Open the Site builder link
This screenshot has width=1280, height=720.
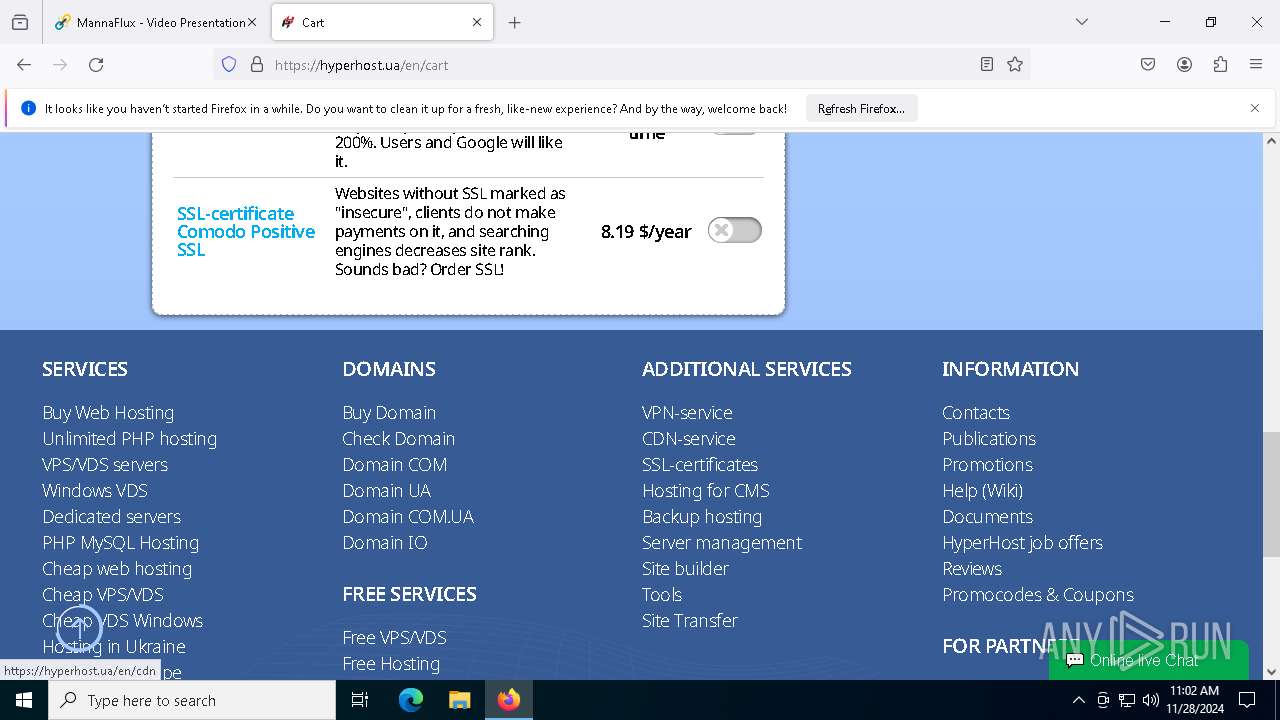pos(685,568)
